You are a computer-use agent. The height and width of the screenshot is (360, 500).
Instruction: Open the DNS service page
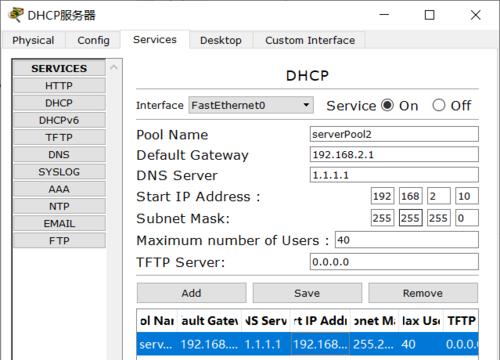59,155
